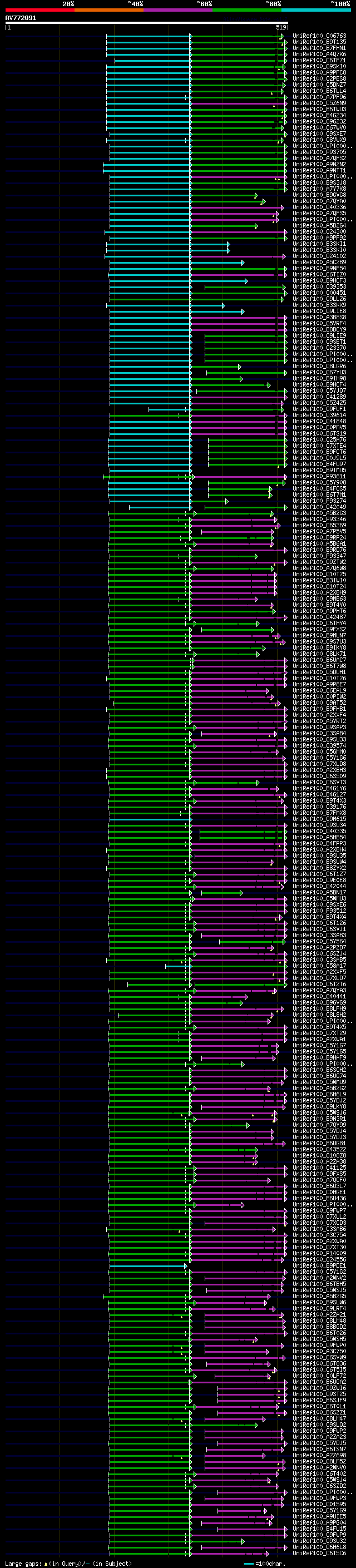The image size is (356, 1568).
Task: Select the UniRef100_B6TS19 label
Action: tap(319, 433)
